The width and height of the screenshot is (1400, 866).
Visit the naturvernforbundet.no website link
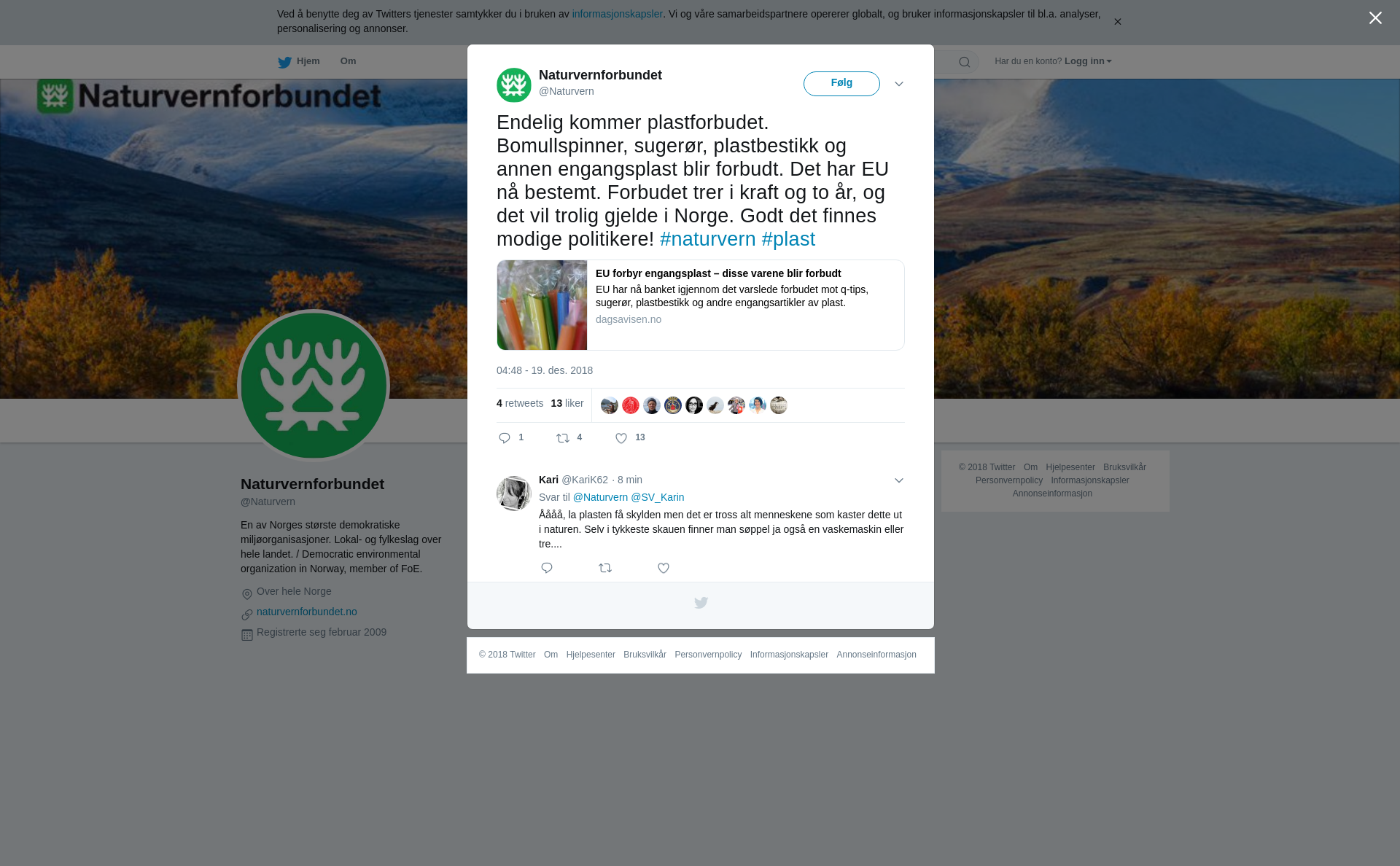coord(307,612)
